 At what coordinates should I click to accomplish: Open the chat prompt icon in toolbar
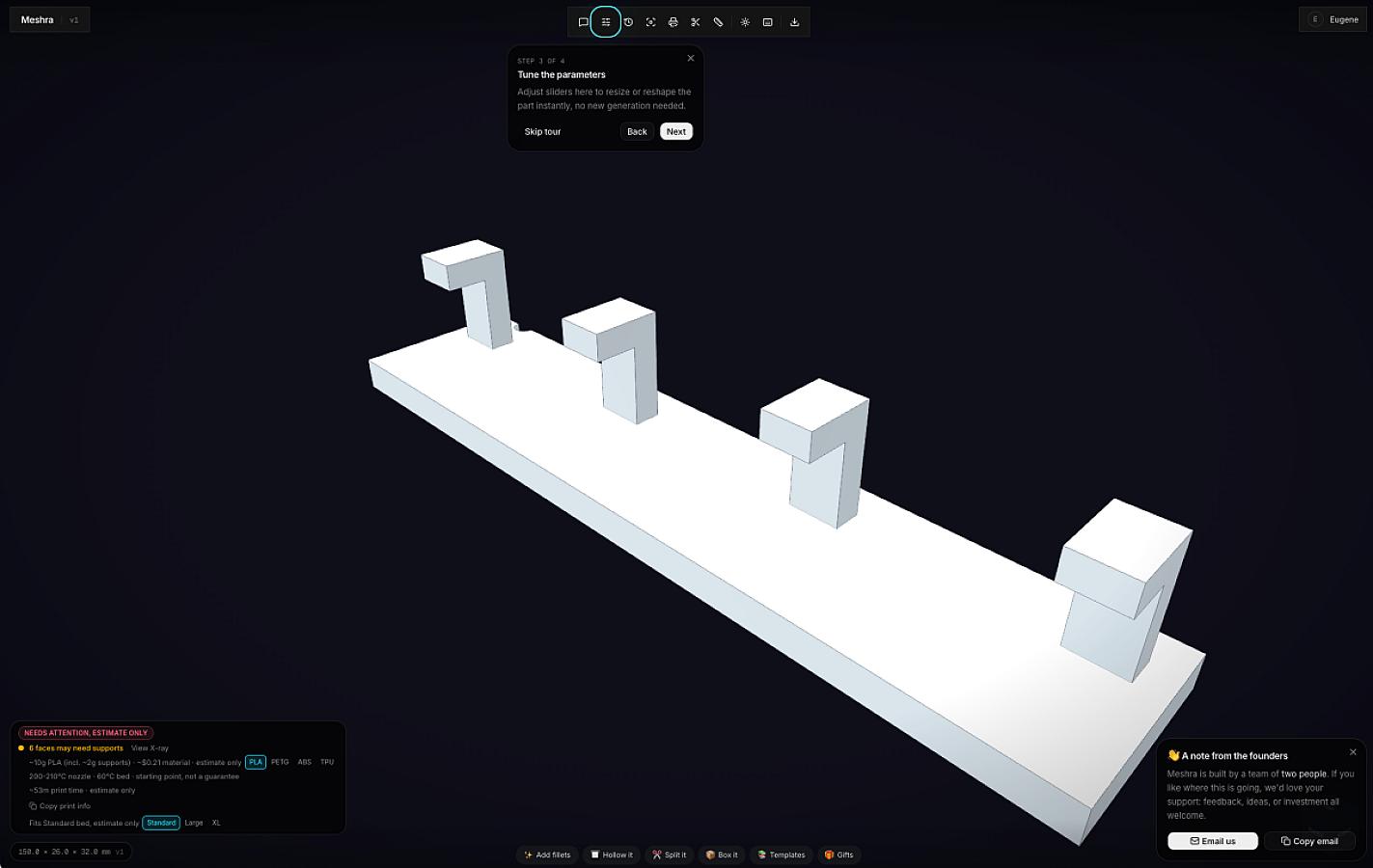(x=583, y=22)
